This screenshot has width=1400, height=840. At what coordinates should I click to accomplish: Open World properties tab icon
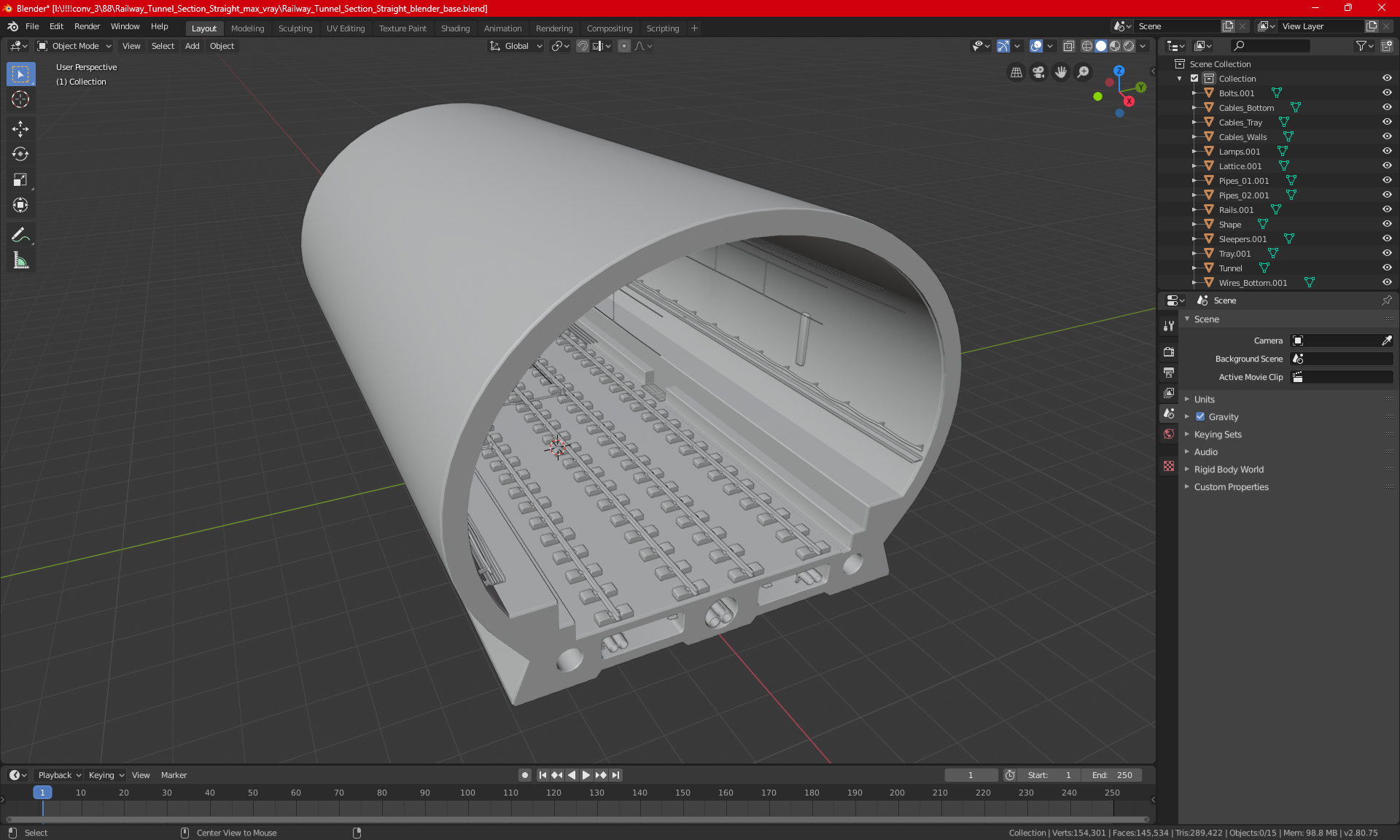pos(1169,434)
